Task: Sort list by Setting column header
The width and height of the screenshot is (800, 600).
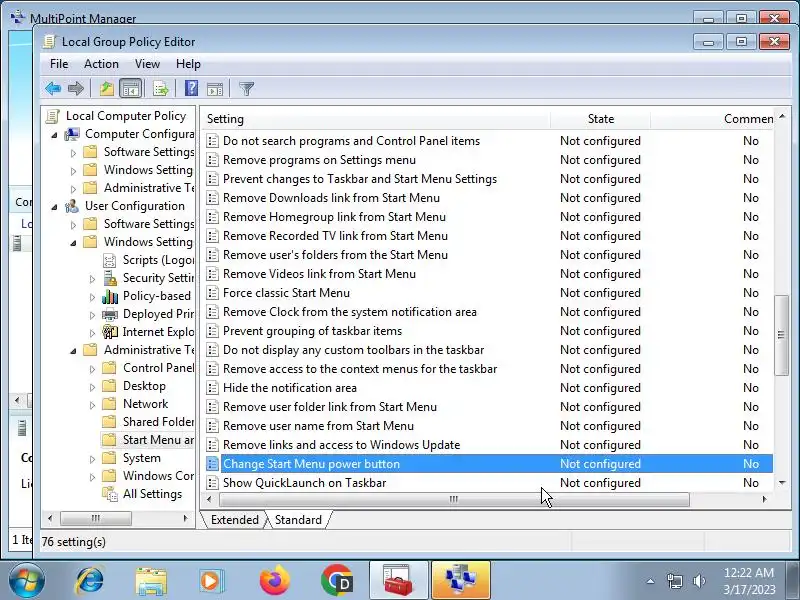Action: (377, 119)
